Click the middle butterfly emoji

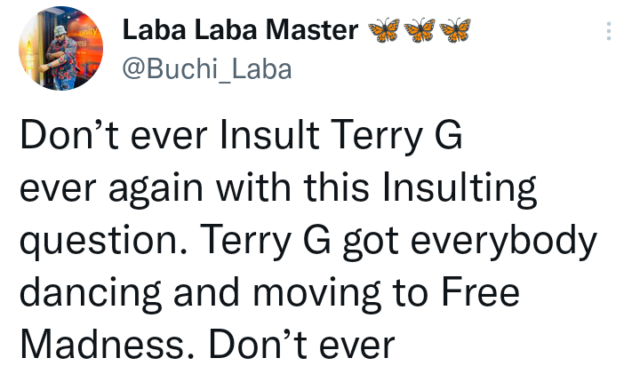pyautogui.click(x=420, y=30)
